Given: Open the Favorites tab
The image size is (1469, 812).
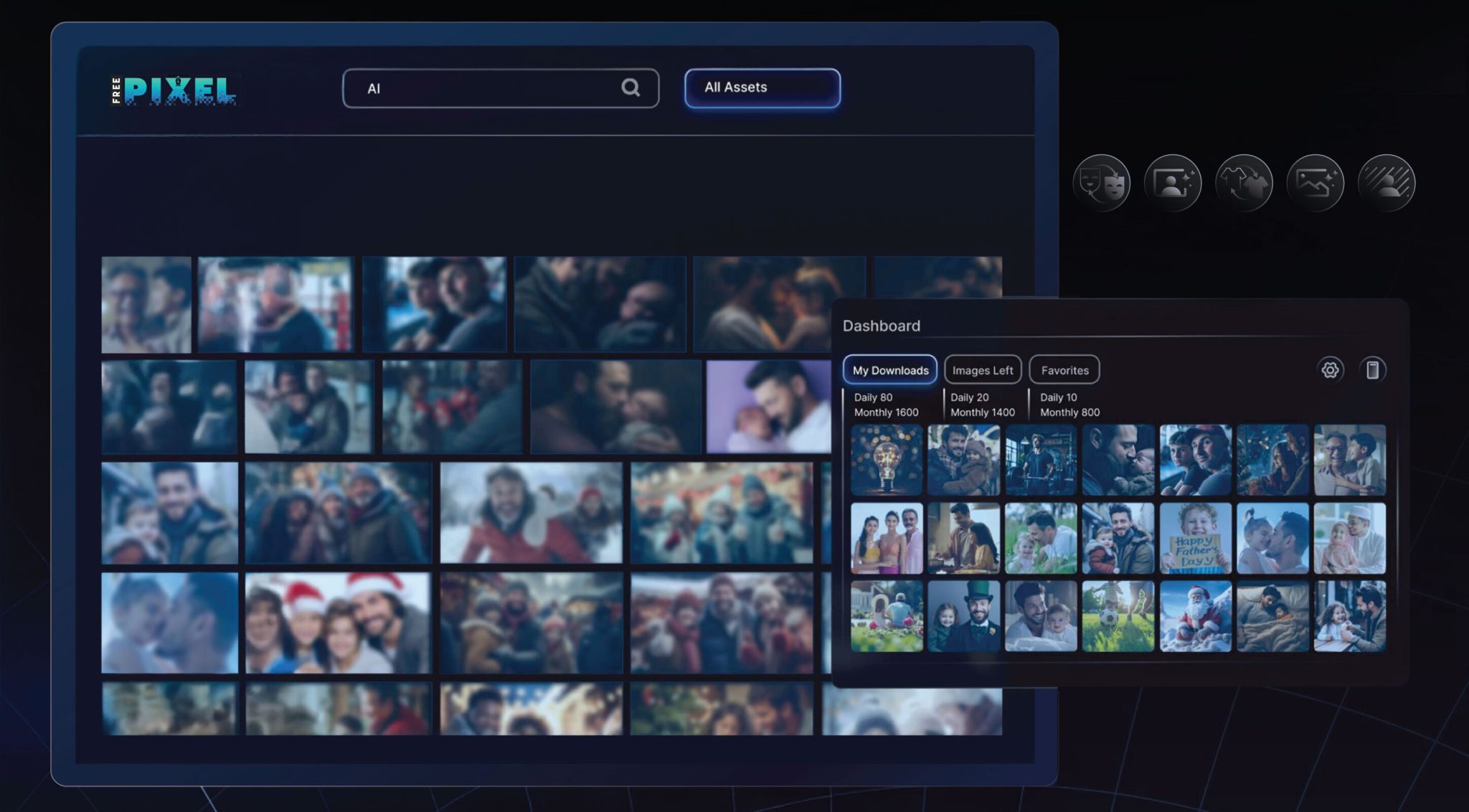Looking at the screenshot, I should pos(1064,370).
